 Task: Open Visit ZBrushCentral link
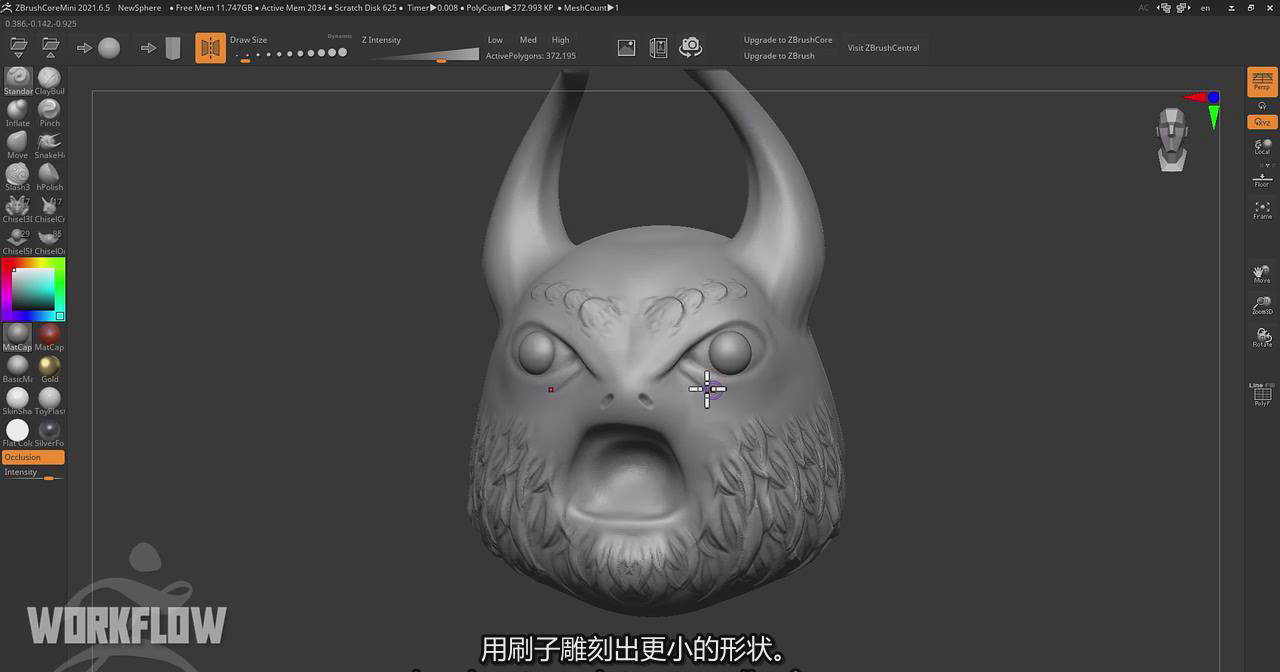883,48
